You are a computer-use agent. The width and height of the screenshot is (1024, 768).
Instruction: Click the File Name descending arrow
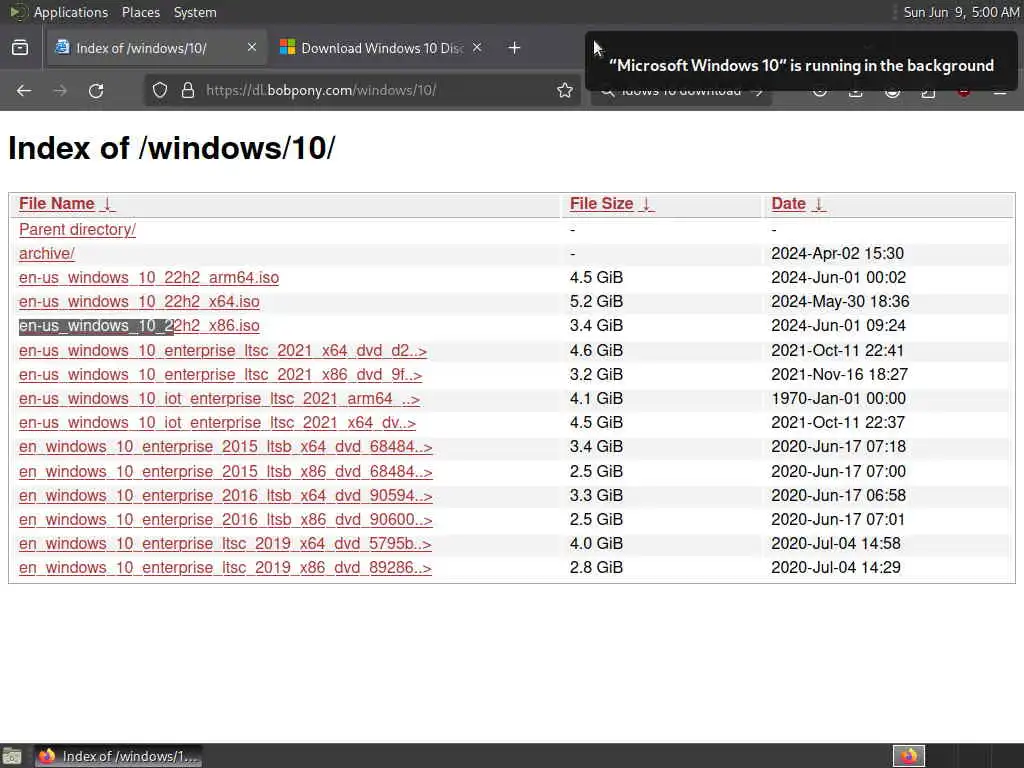pyautogui.click(x=108, y=204)
